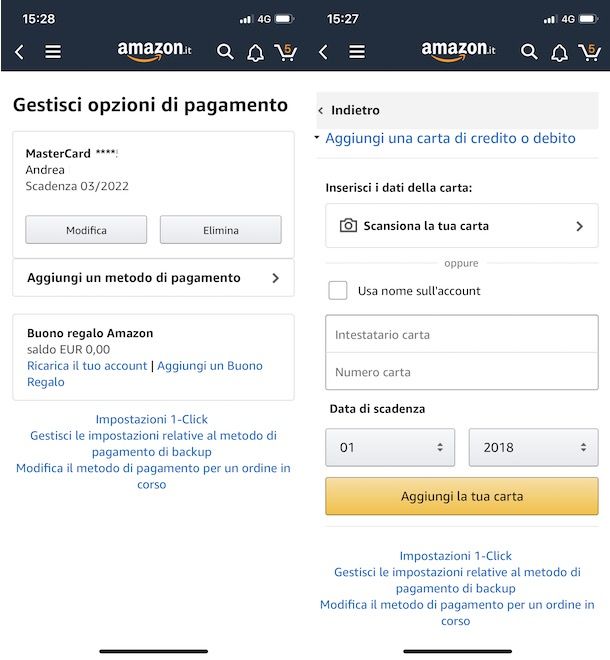This screenshot has height=660, width=610.
Task: Open the shopping cart on right screen
Action: (x=590, y=52)
